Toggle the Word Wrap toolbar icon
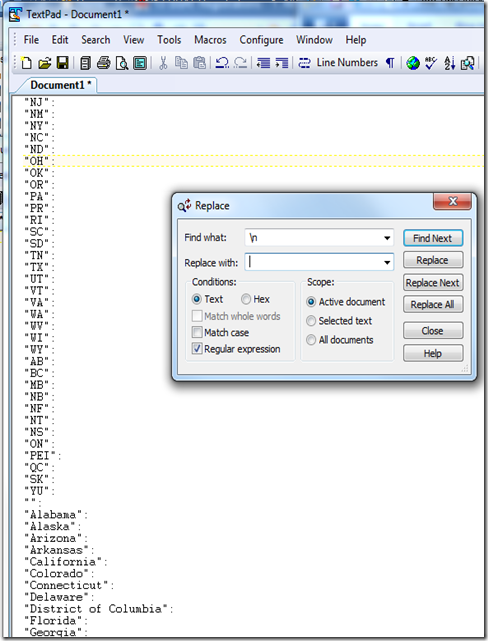This screenshot has height=641, width=488. click(304, 63)
